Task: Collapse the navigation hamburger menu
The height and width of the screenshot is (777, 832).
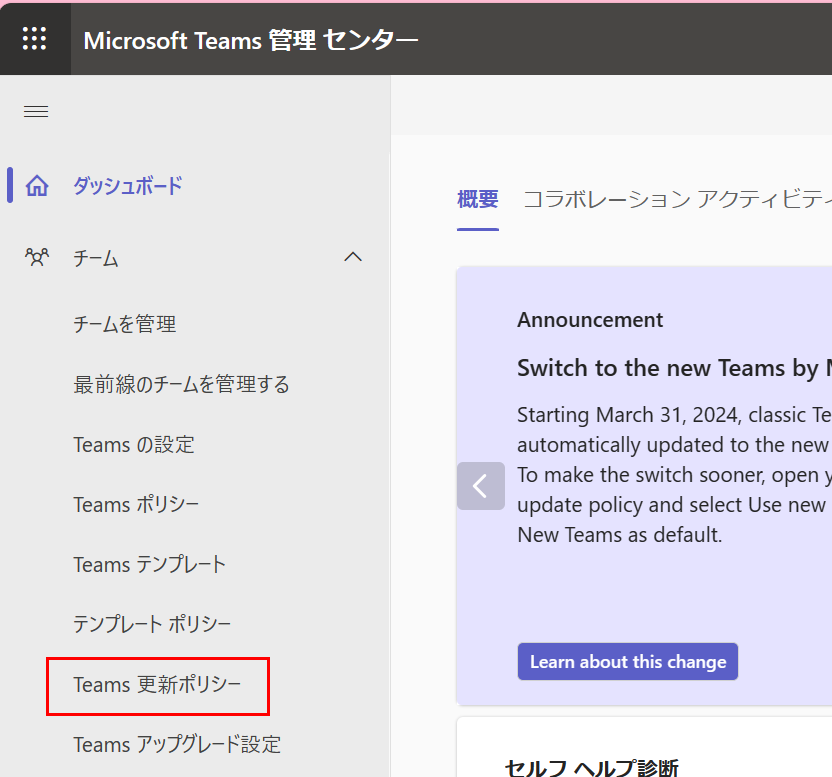Action: pos(36,111)
